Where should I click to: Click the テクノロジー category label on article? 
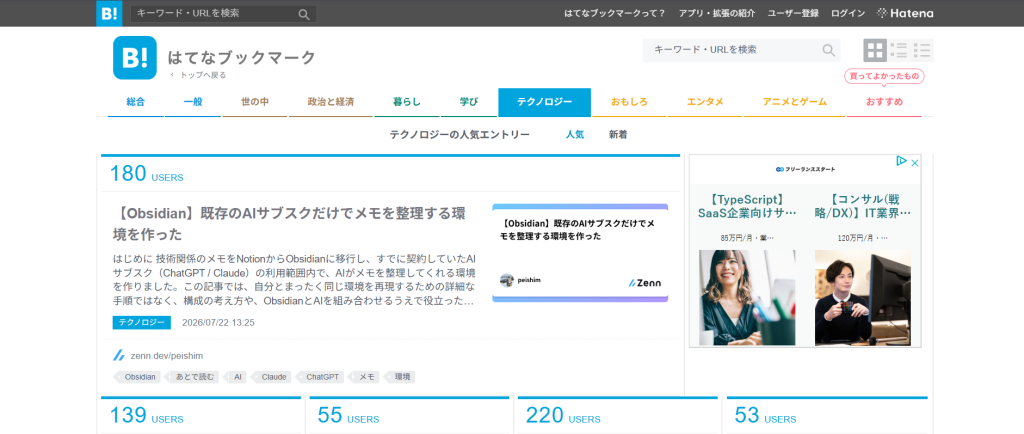pyautogui.click(x=142, y=322)
